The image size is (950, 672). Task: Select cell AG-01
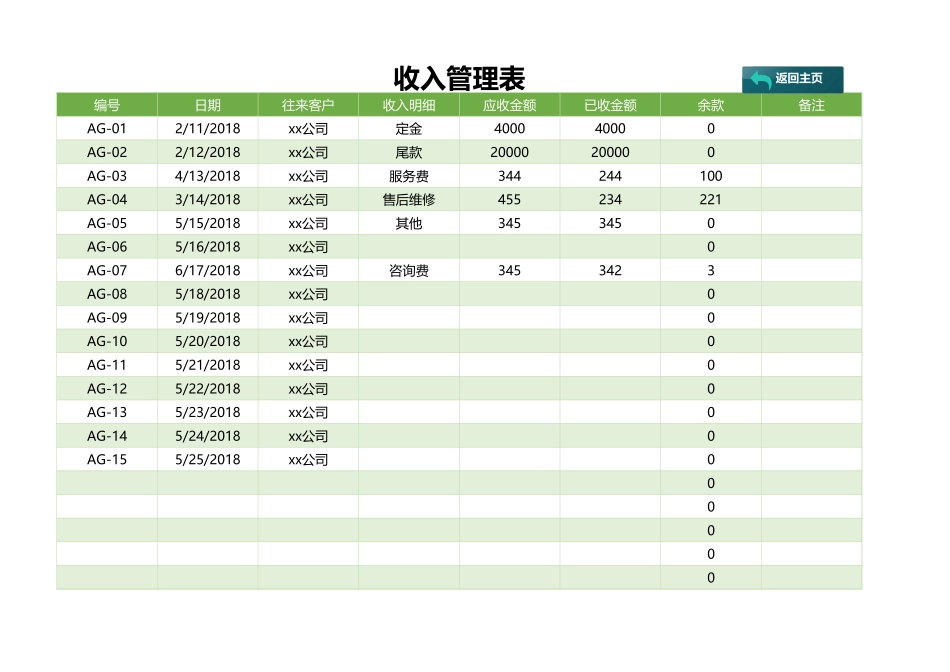pos(107,128)
